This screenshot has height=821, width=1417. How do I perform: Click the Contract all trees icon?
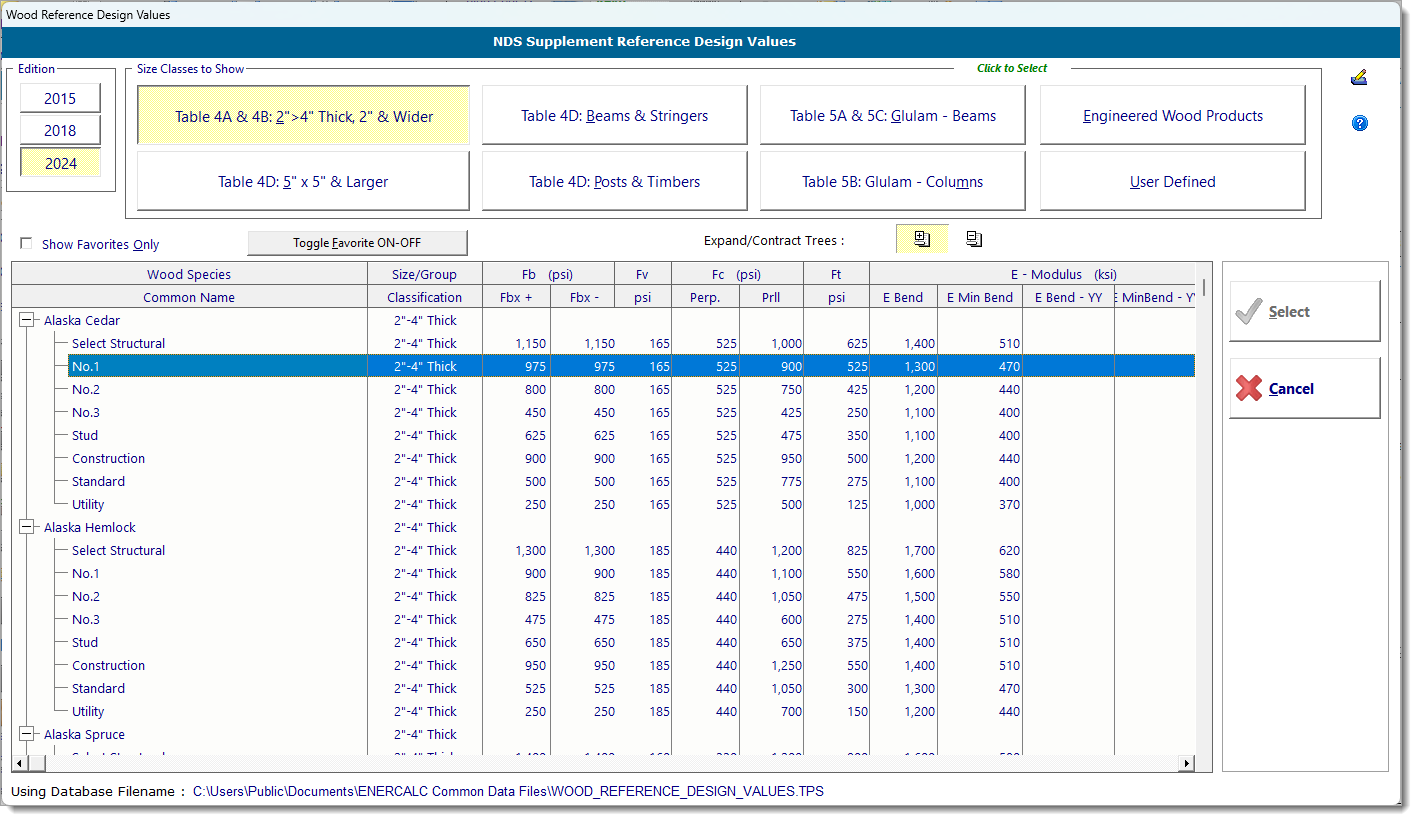click(974, 239)
